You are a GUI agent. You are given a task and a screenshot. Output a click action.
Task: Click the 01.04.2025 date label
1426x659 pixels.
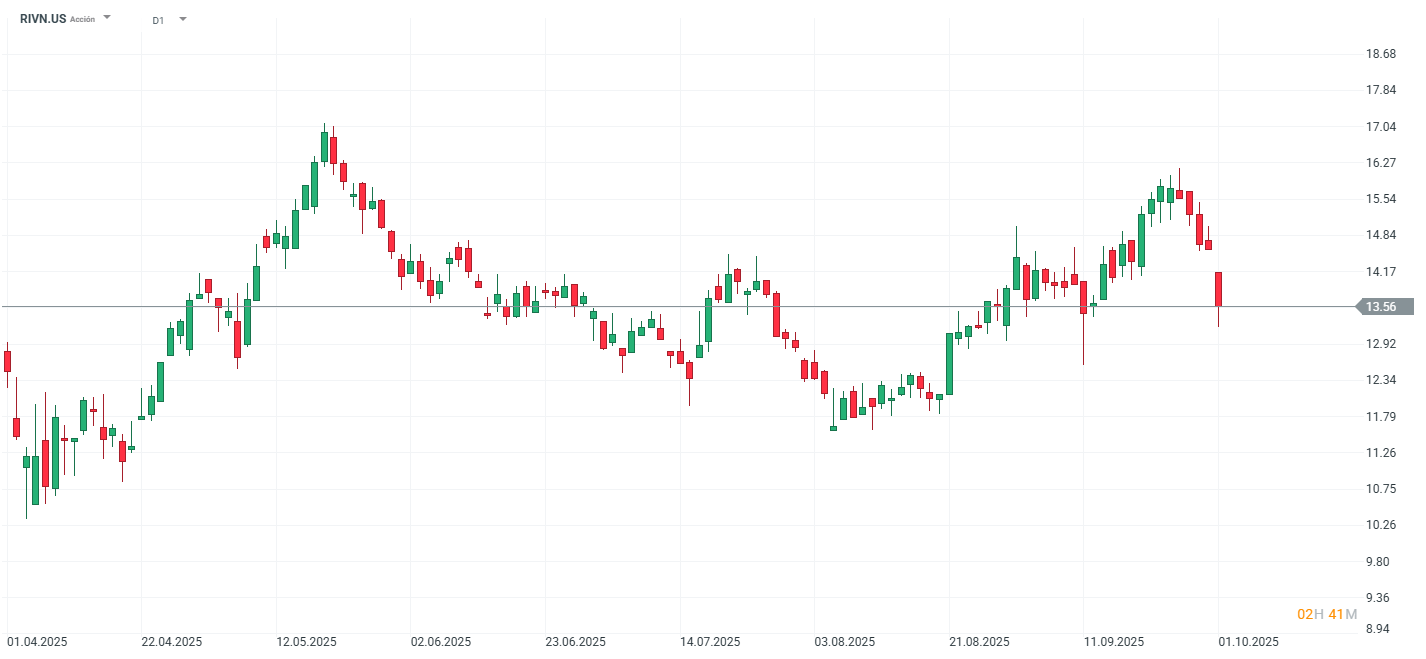tap(37, 642)
